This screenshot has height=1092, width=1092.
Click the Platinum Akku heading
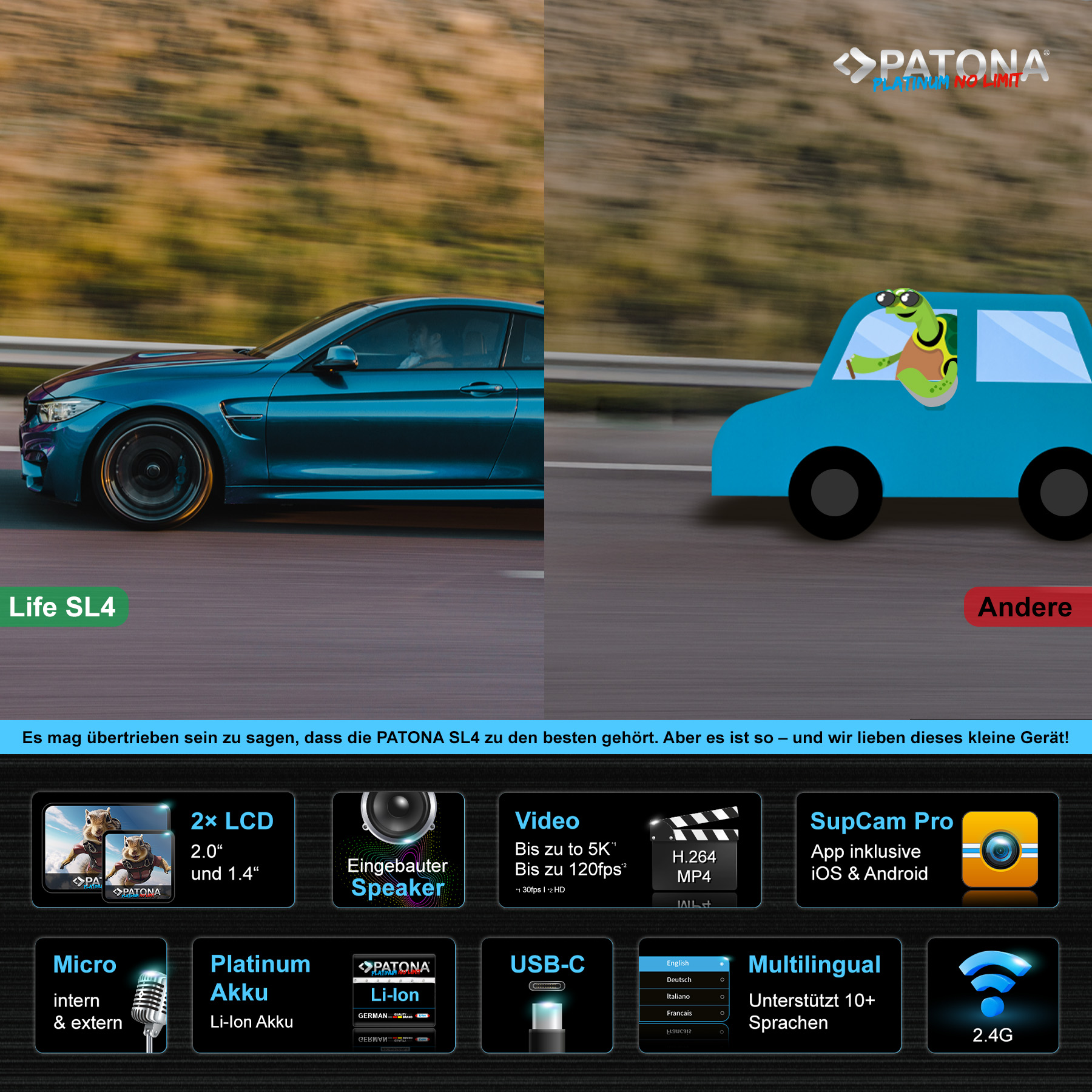coord(260,978)
